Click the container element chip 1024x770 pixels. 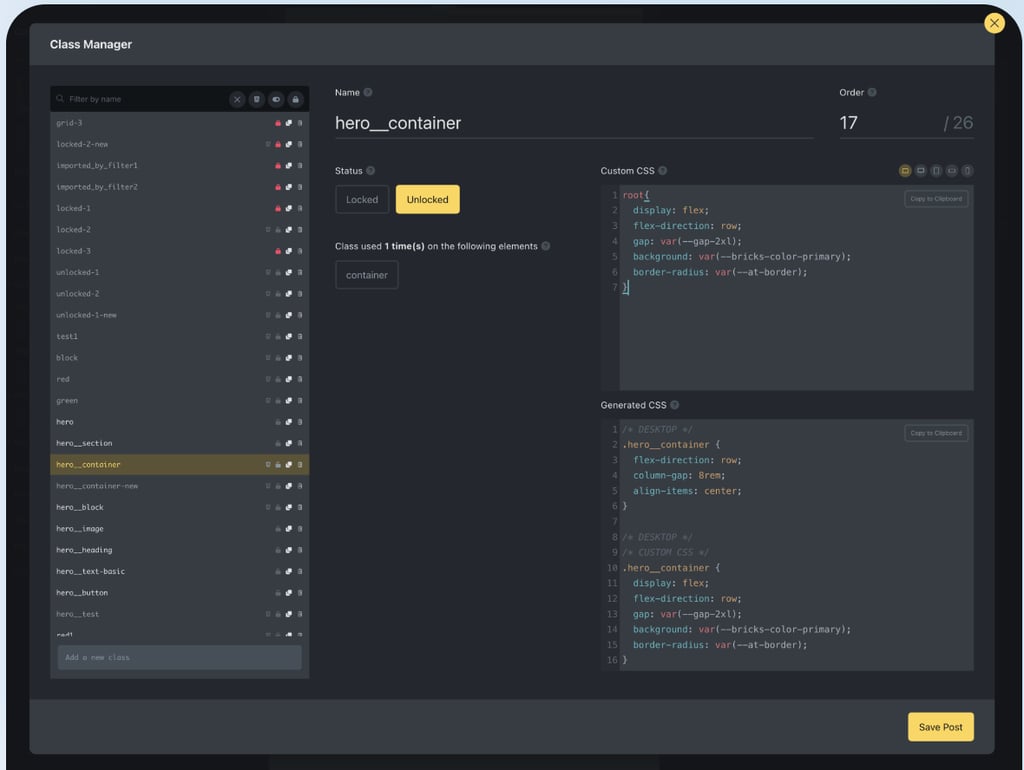point(366,275)
